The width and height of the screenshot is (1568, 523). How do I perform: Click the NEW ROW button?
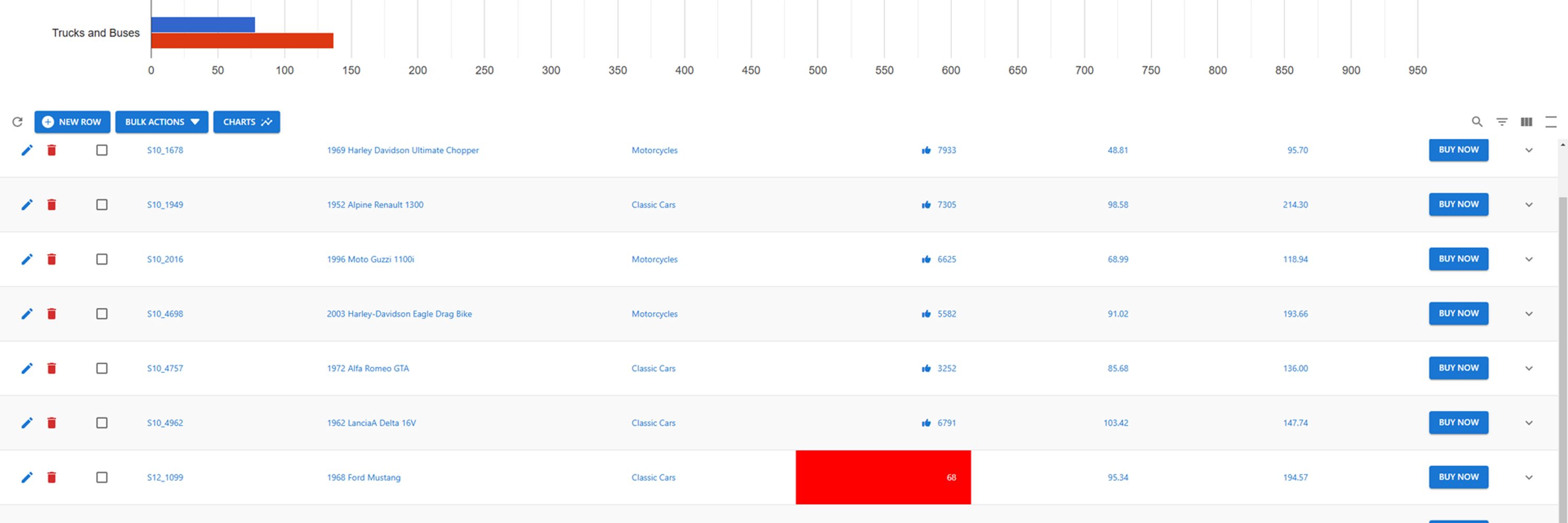click(x=73, y=122)
